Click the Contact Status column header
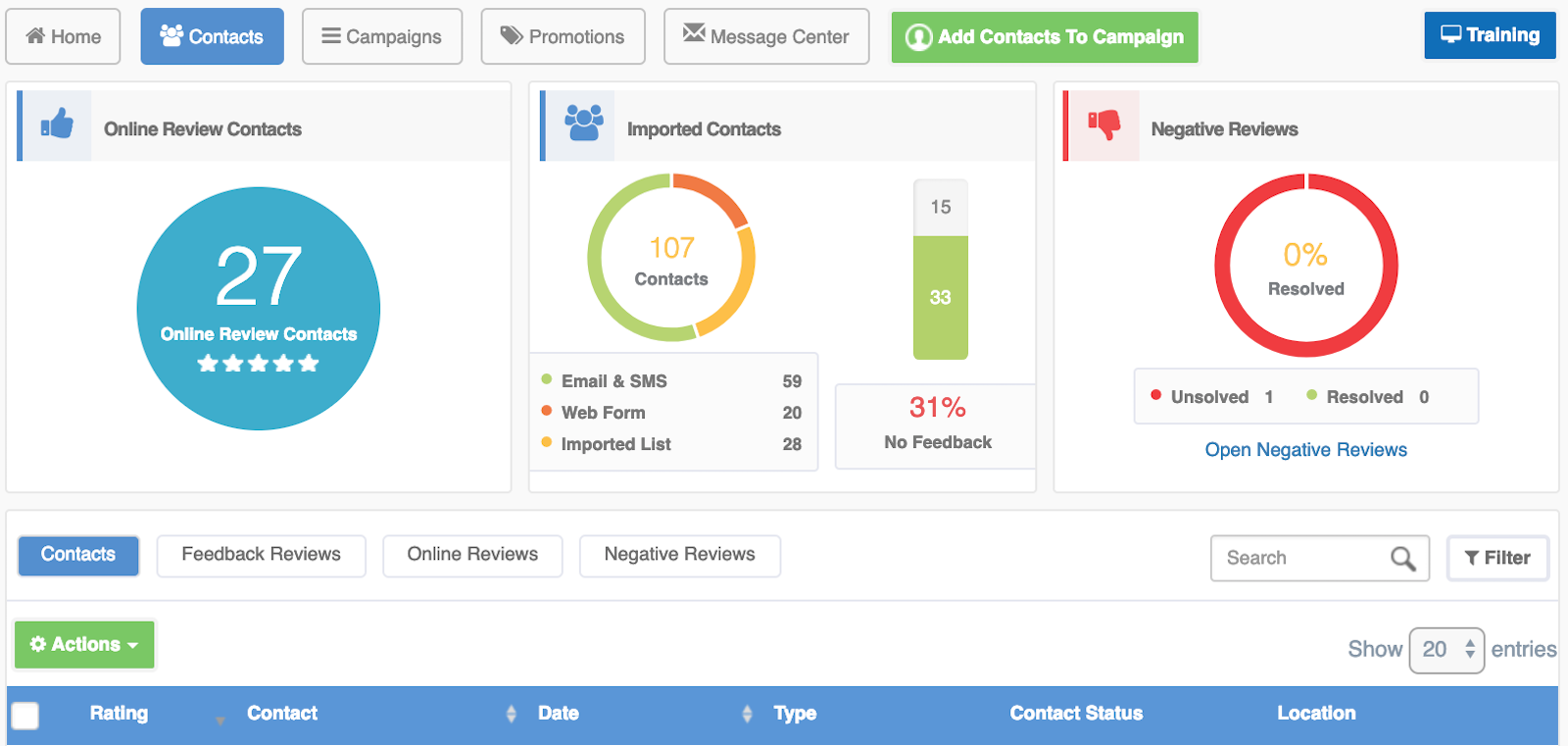1568x746 pixels. coord(1076,714)
